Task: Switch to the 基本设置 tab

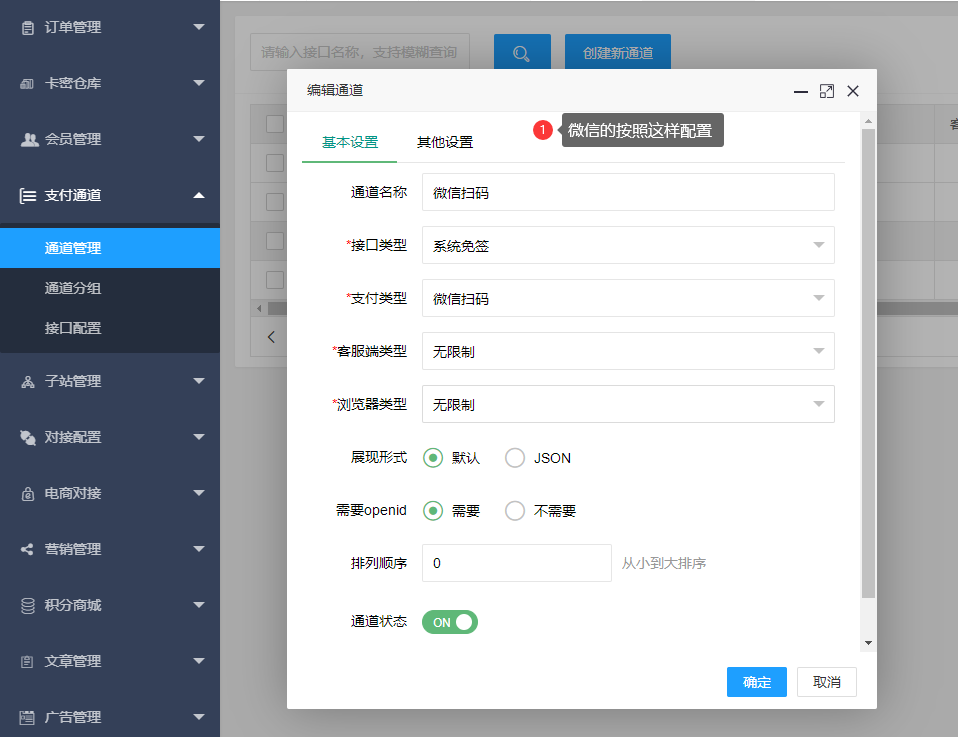Action: coord(350,142)
